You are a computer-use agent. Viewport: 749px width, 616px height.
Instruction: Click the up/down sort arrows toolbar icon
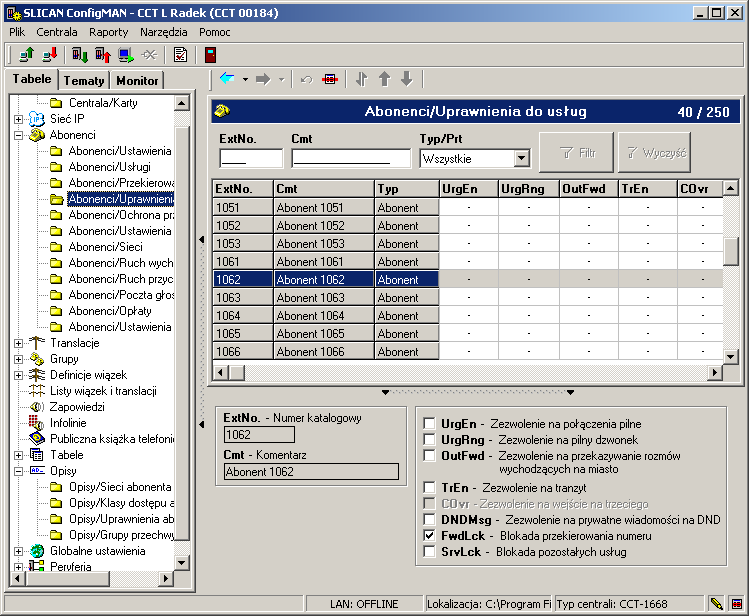pos(362,79)
